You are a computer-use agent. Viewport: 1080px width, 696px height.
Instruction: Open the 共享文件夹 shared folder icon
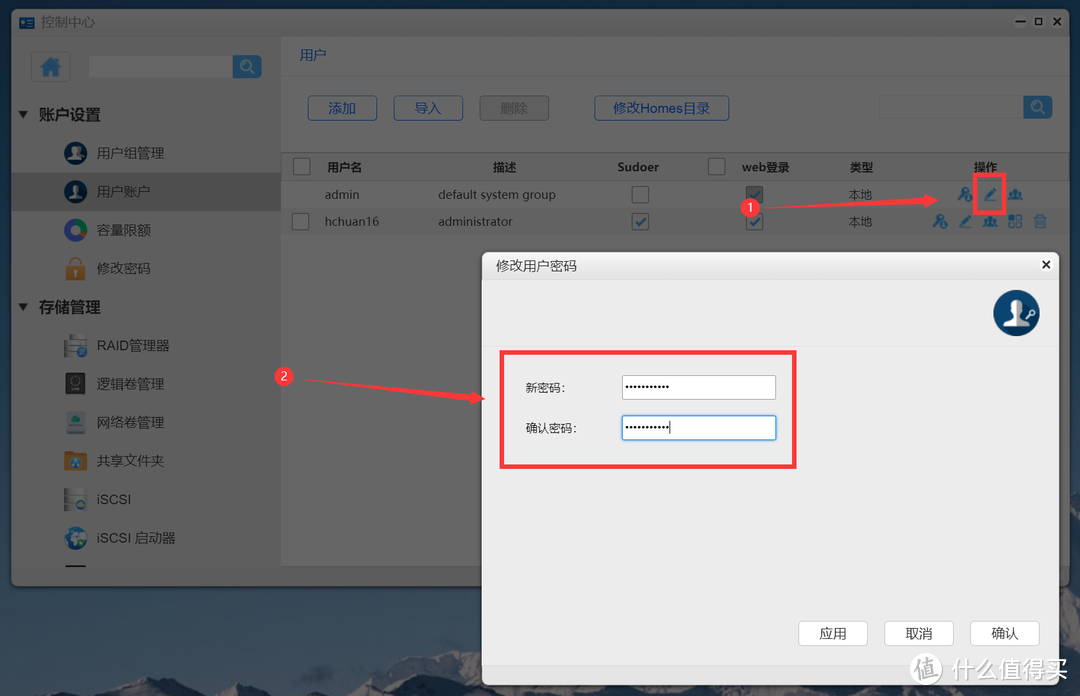(x=75, y=461)
